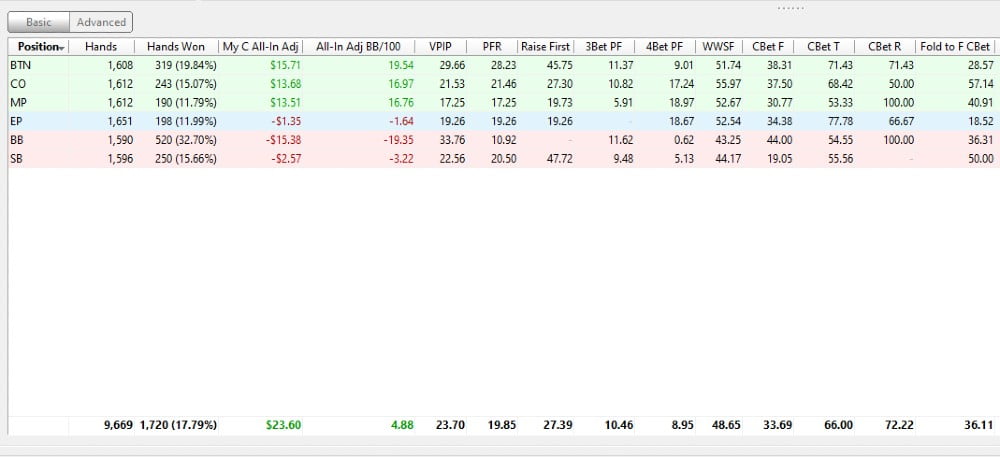
Task: Sort by the Position column header
Action: [38, 47]
